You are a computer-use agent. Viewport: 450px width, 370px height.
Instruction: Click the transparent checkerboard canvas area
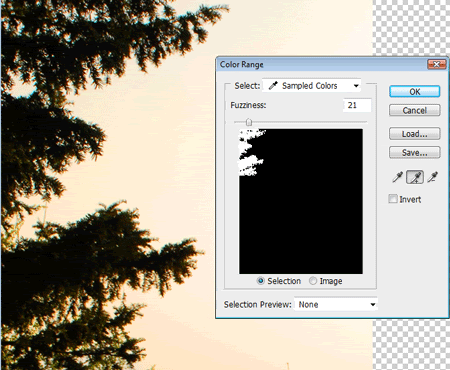(x=411, y=27)
